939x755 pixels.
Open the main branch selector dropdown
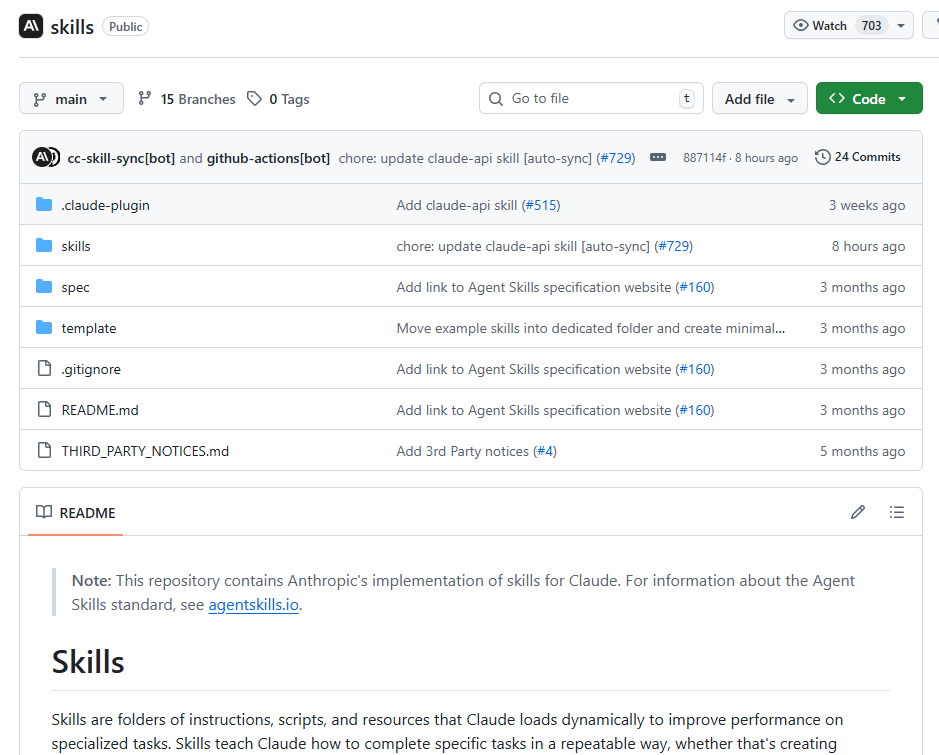[x=71, y=98]
